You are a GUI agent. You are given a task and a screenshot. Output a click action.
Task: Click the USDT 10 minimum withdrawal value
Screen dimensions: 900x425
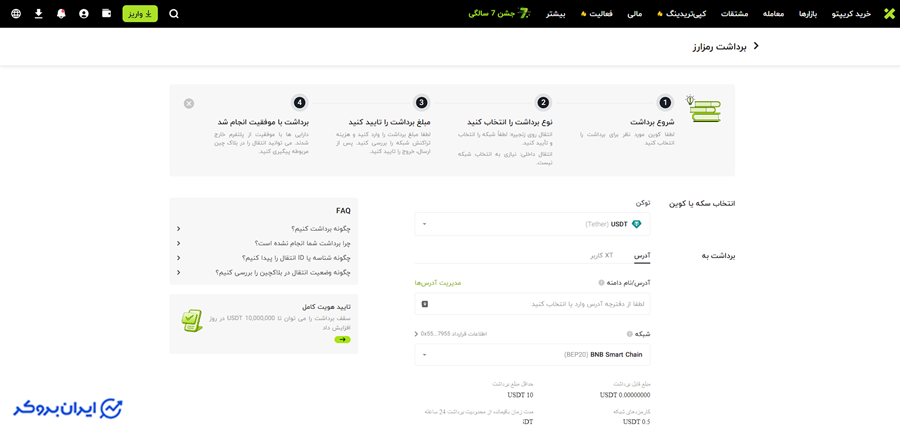click(x=521, y=395)
